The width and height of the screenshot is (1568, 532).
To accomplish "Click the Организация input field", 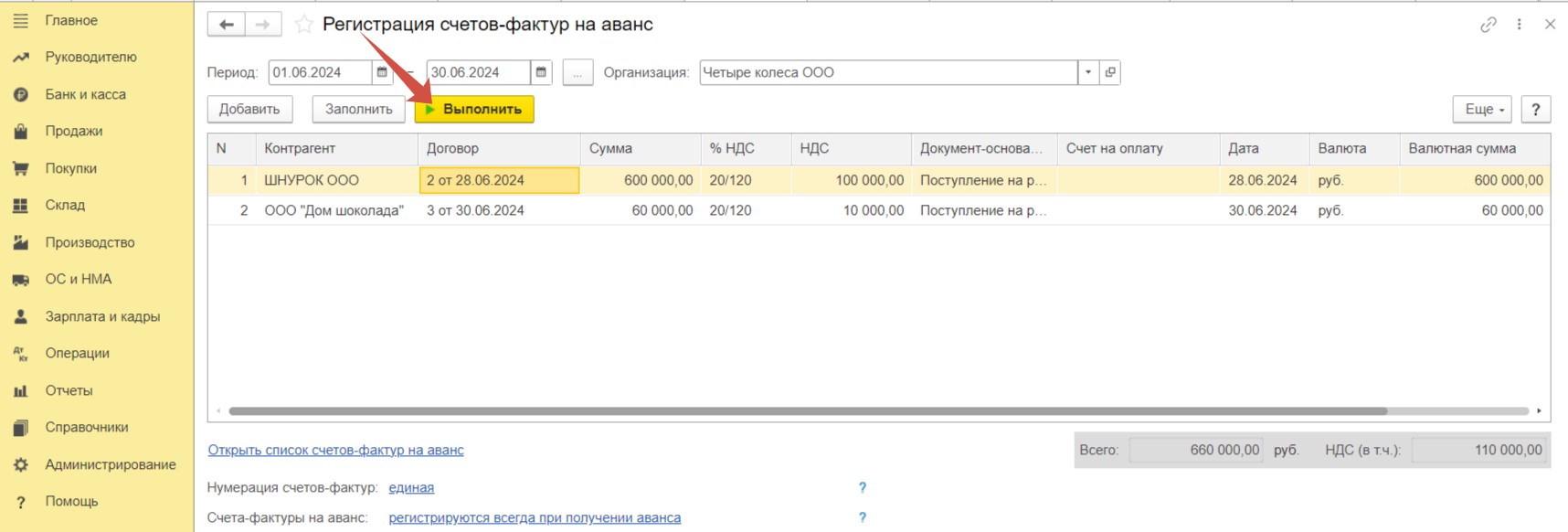I will coord(888,72).
